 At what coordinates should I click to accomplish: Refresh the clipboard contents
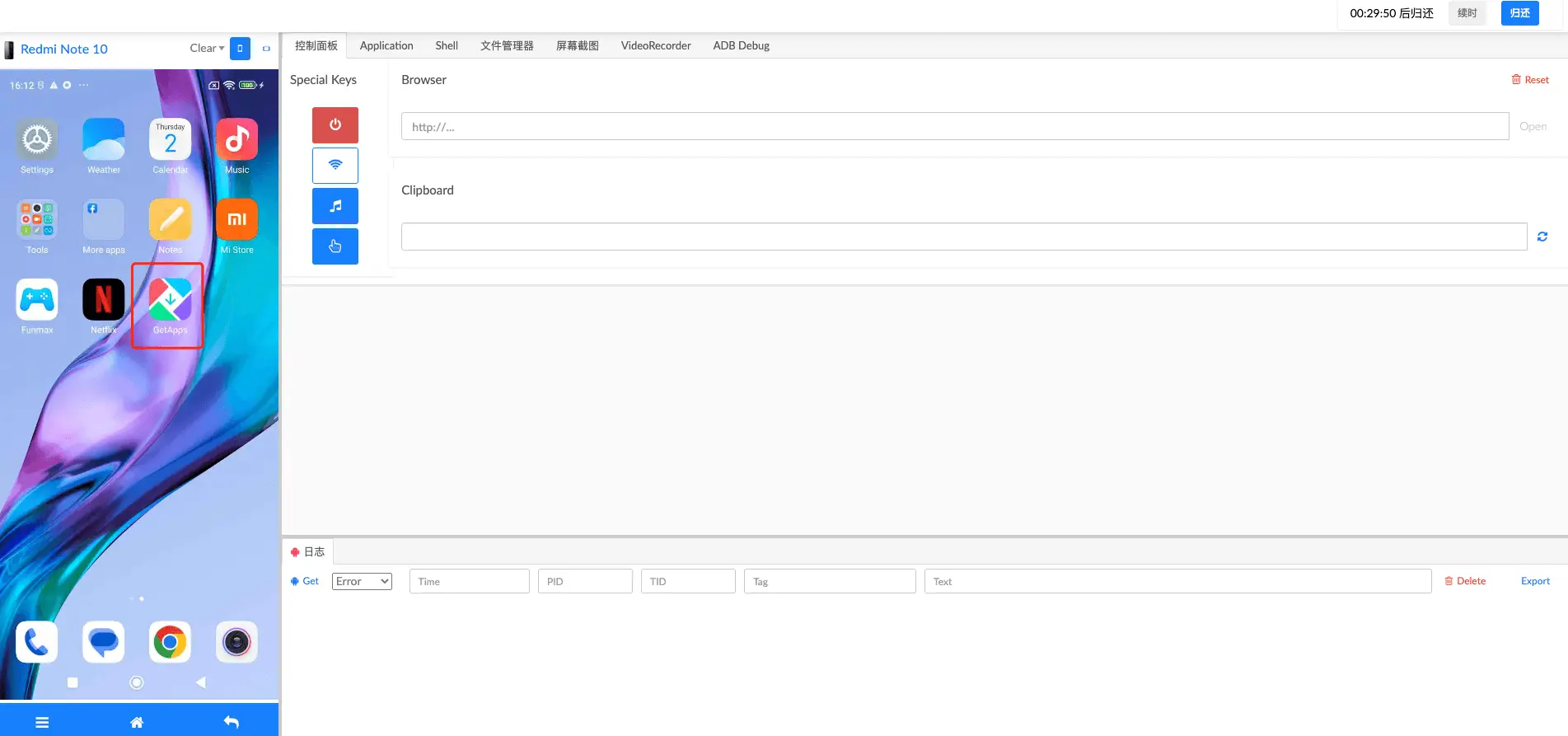(x=1542, y=237)
